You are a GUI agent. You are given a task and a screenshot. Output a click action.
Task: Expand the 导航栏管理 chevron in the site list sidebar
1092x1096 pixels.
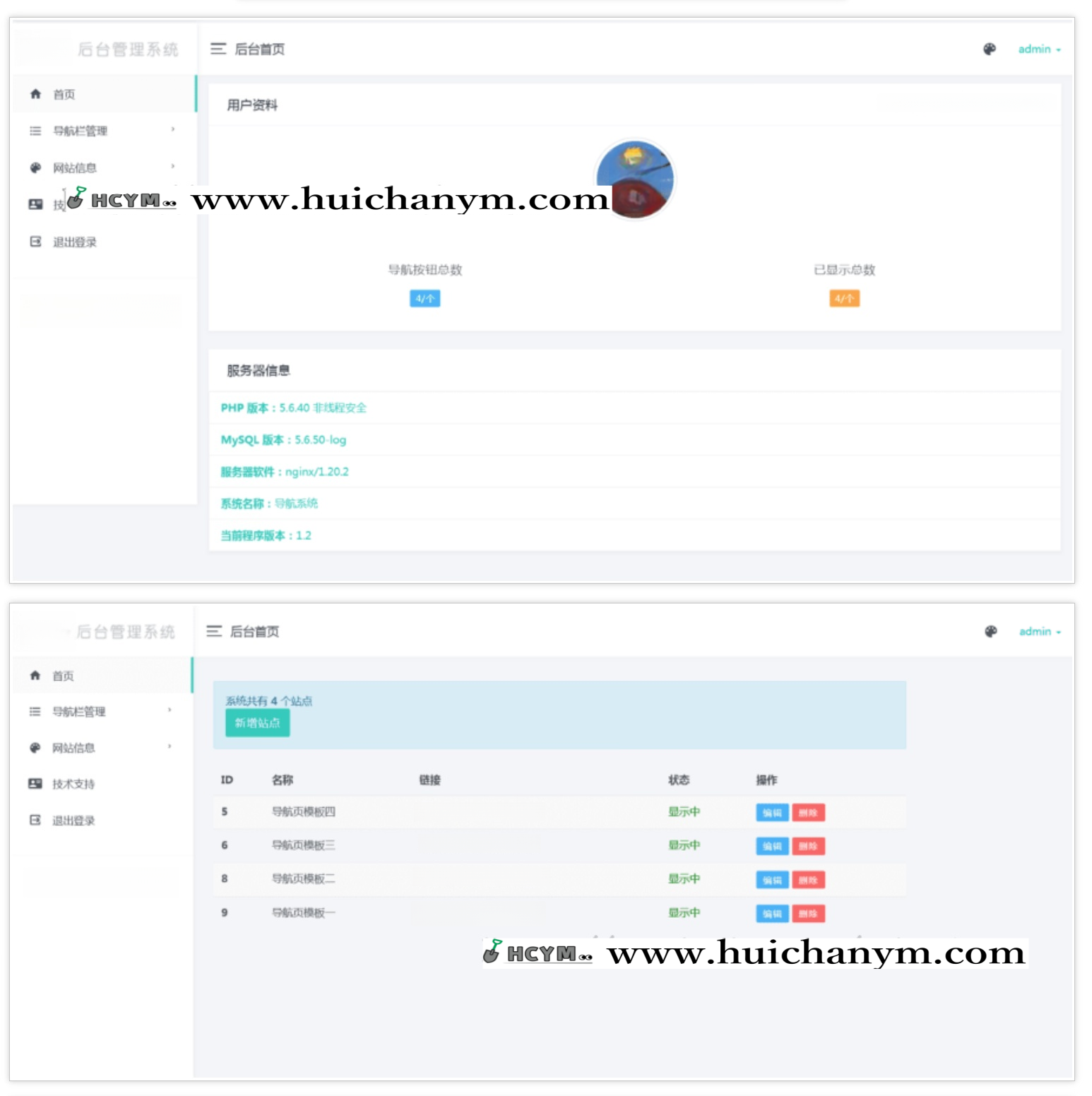170,710
